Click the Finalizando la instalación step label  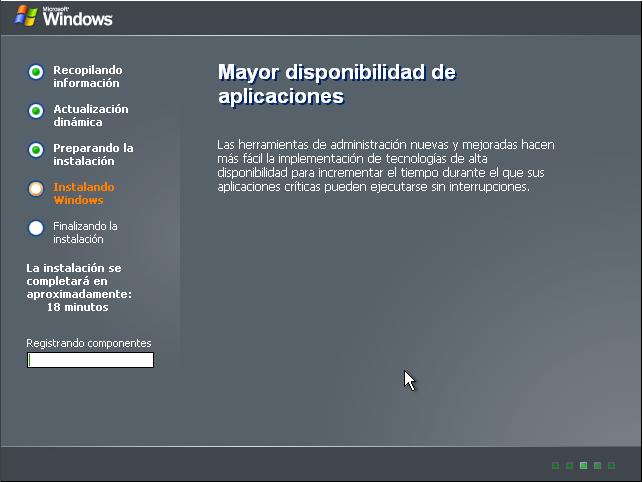(x=85, y=232)
